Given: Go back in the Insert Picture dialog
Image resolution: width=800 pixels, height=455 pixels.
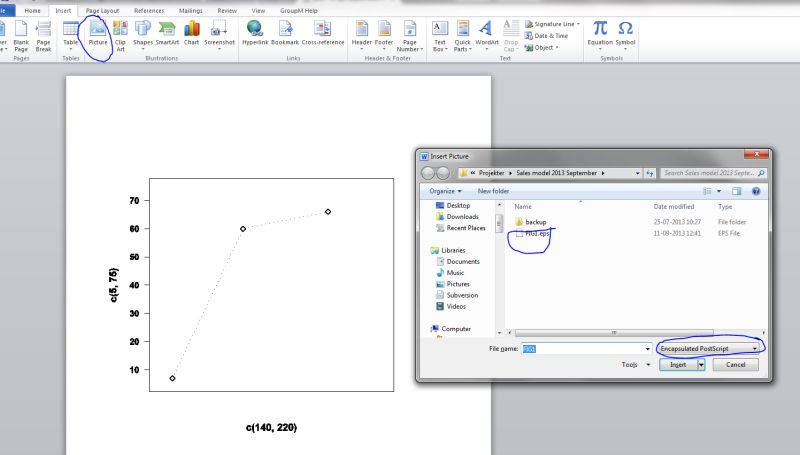Looking at the screenshot, I should 428,173.
